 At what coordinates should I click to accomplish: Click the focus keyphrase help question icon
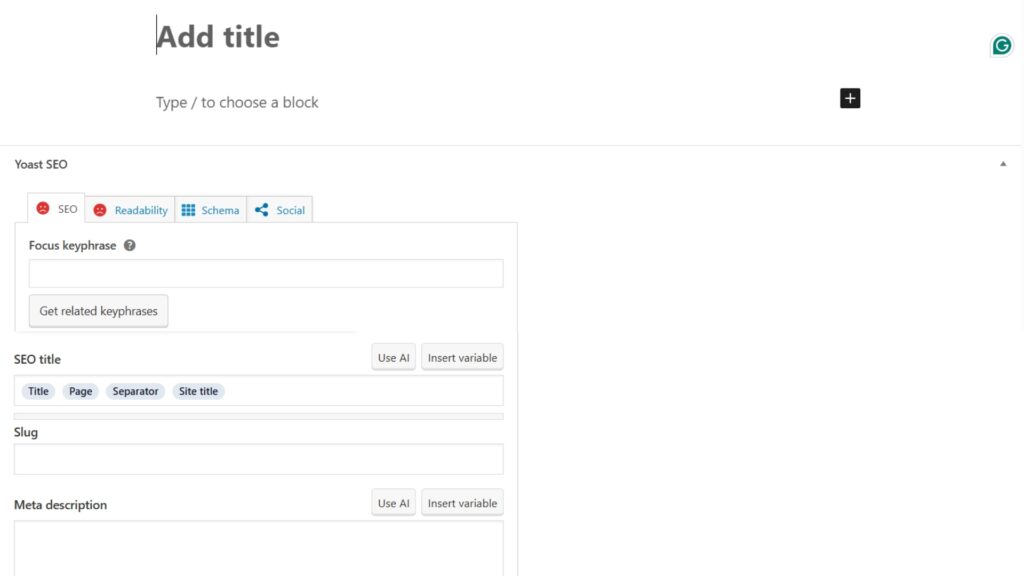click(130, 245)
